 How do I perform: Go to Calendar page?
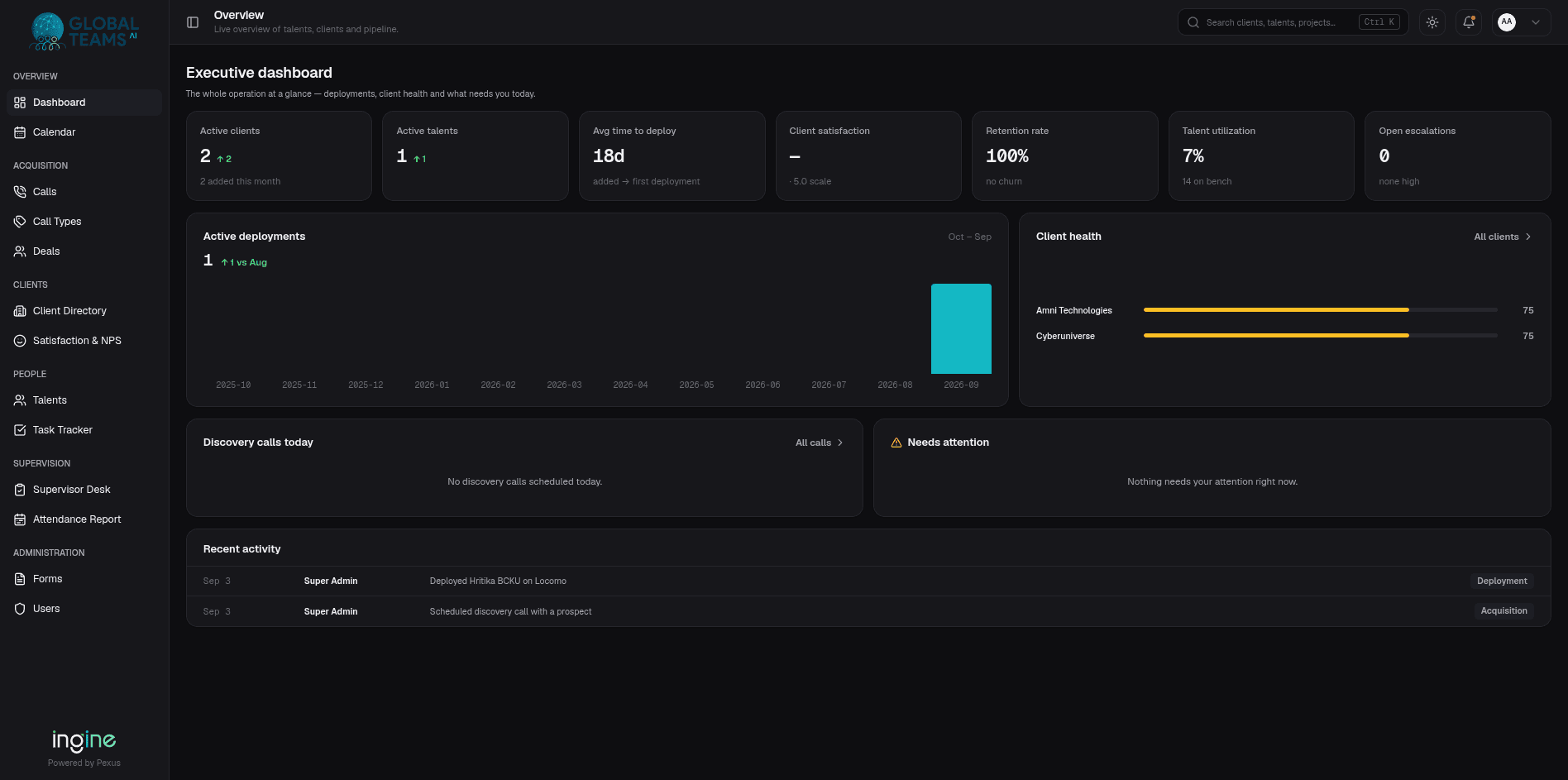[x=84, y=132]
